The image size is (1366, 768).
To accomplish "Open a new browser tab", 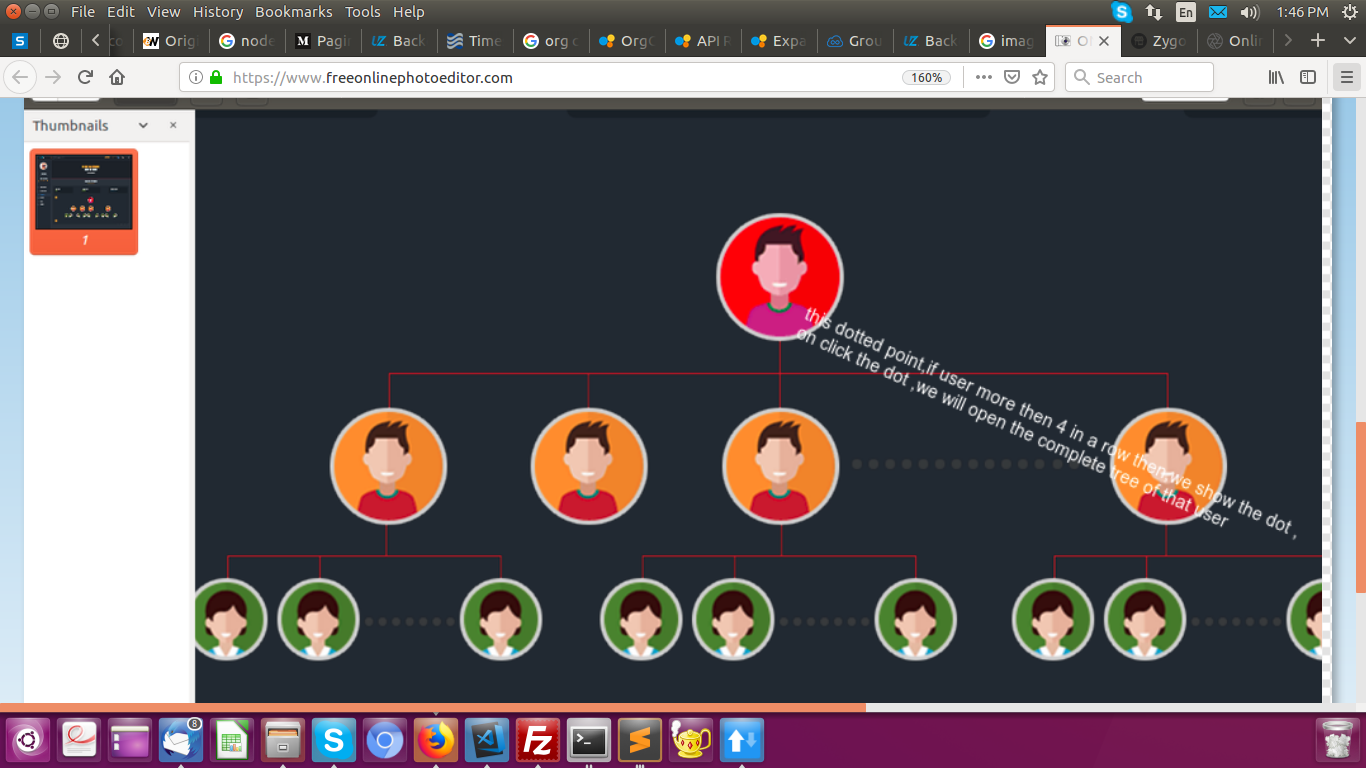I will 1317,41.
